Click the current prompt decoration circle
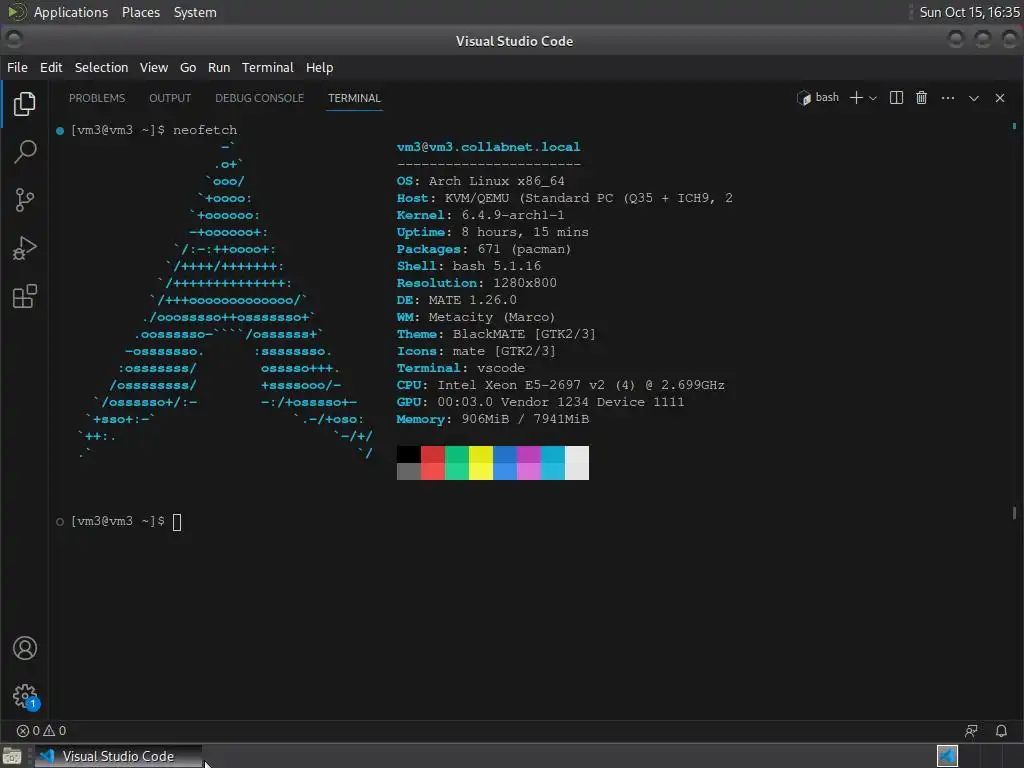The image size is (1024, 768). 60,522
